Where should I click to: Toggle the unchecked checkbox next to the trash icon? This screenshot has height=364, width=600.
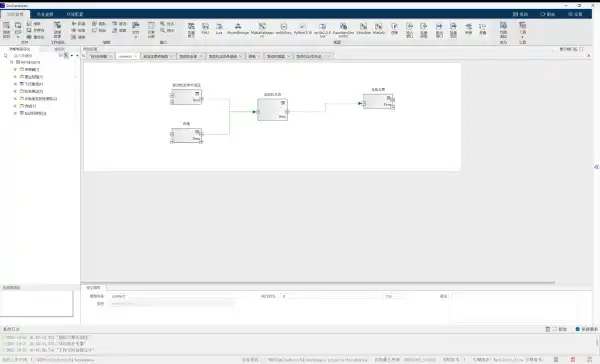pyautogui.click(x=554, y=329)
